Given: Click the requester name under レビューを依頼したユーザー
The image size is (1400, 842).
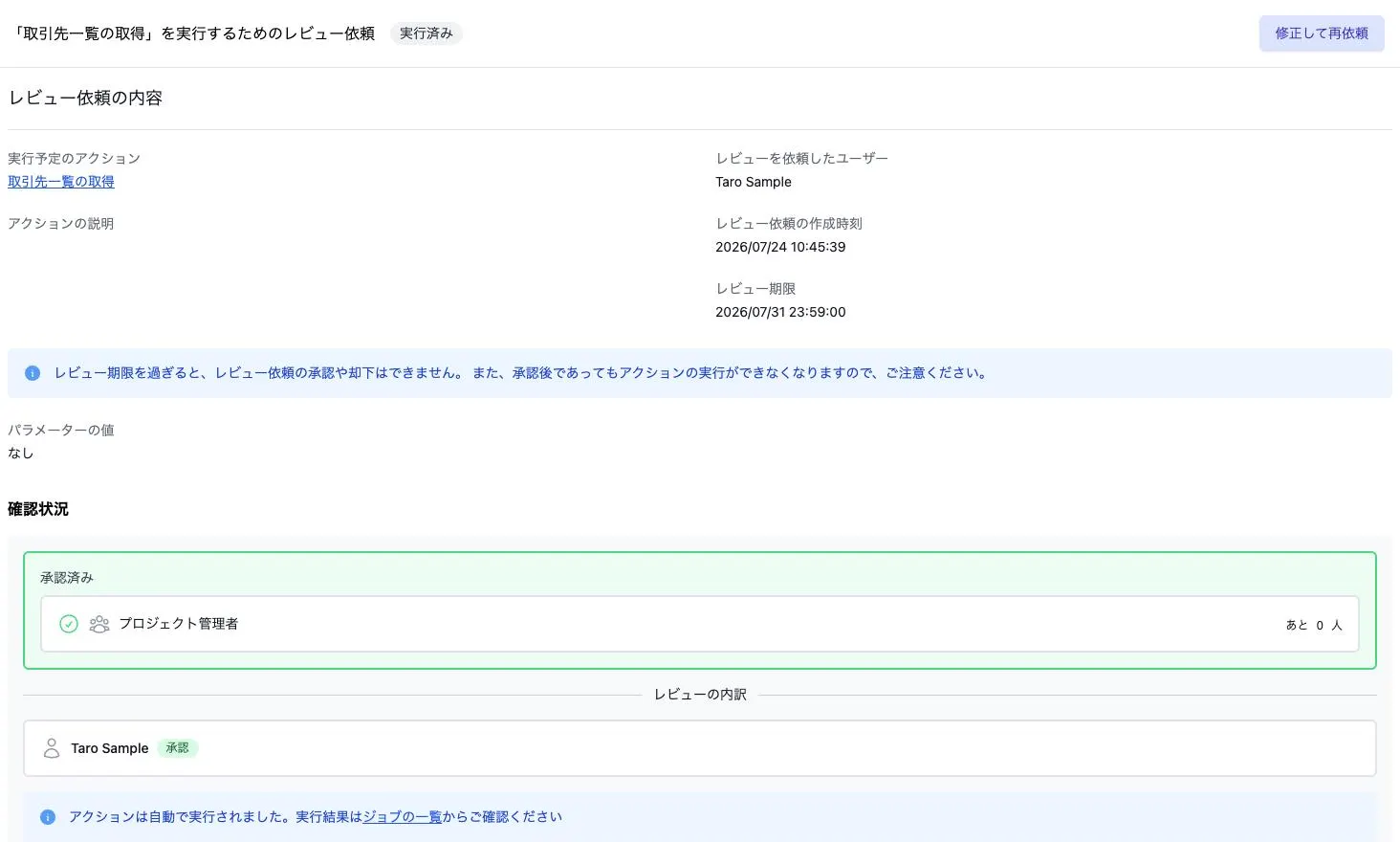Looking at the screenshot, I should [x=754, y=182].
